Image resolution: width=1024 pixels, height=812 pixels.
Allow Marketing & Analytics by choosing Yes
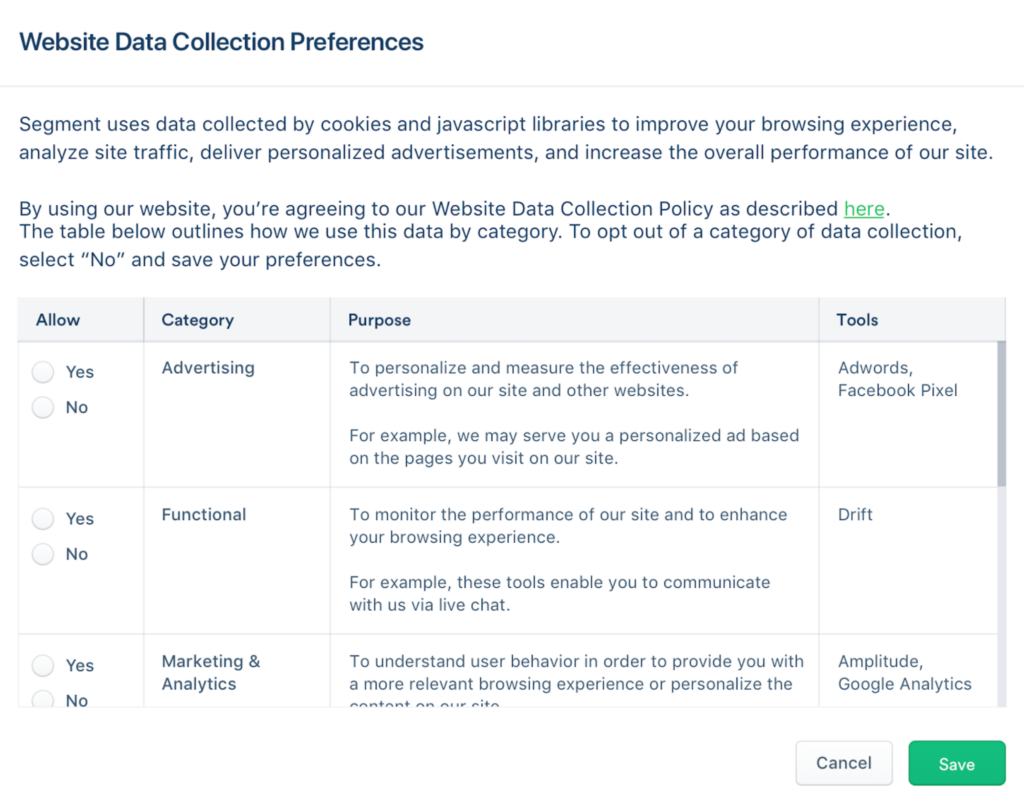(x=42, y=665)
